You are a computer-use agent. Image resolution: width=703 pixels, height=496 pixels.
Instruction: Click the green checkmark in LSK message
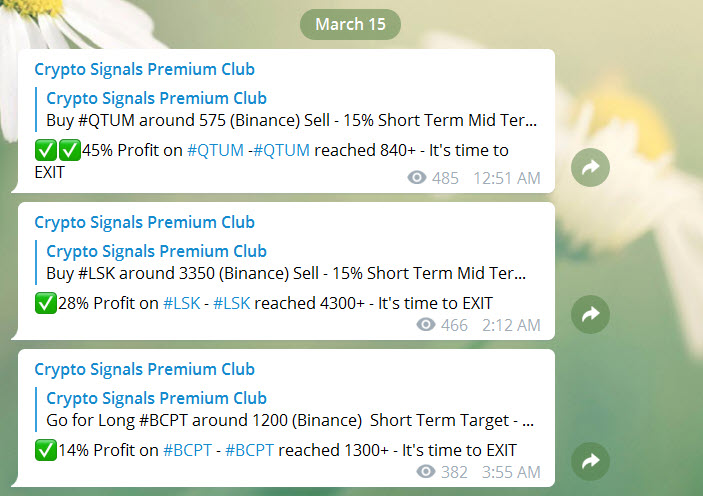(x=46, y=303)
